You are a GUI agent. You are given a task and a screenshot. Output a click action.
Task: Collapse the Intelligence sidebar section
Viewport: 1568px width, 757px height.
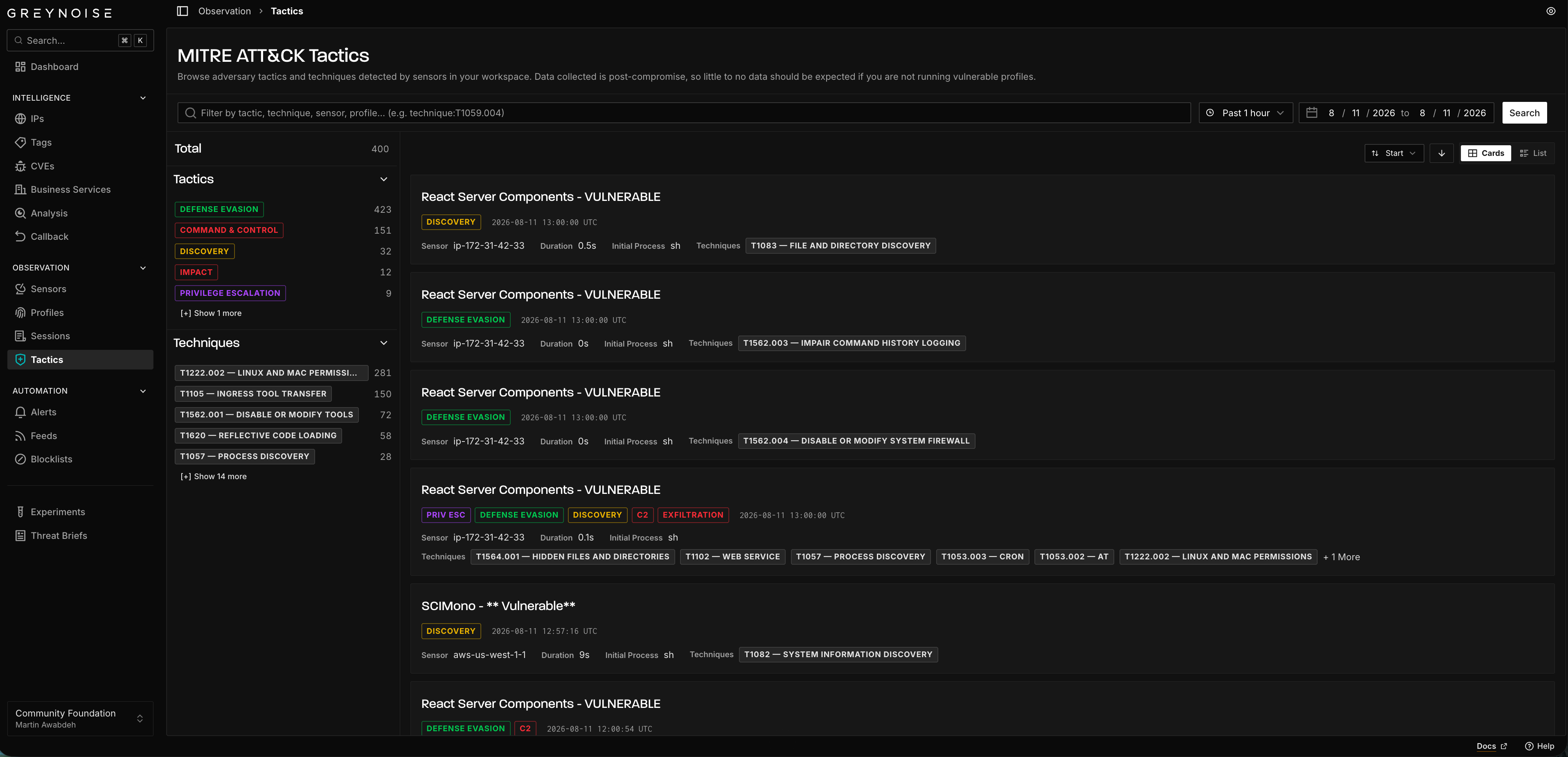[x=143, y=98]
